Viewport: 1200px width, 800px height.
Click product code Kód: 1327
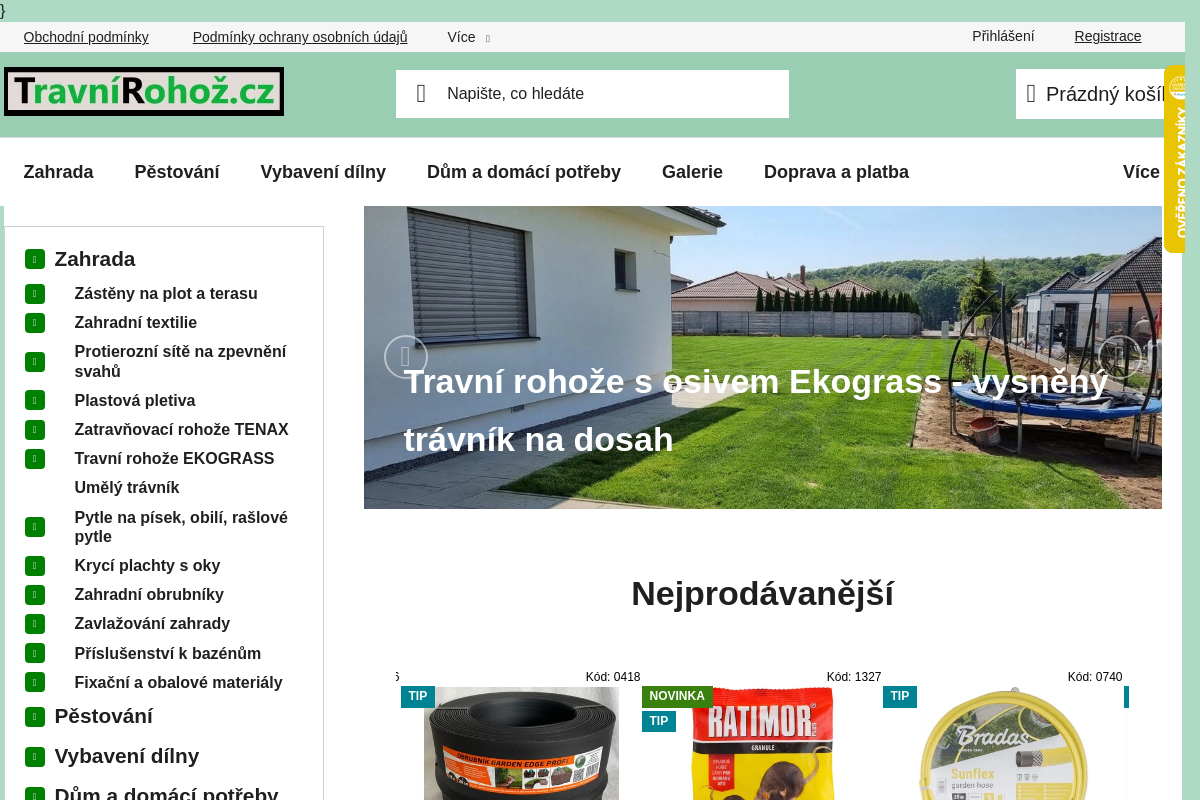(x=854, y=677)
